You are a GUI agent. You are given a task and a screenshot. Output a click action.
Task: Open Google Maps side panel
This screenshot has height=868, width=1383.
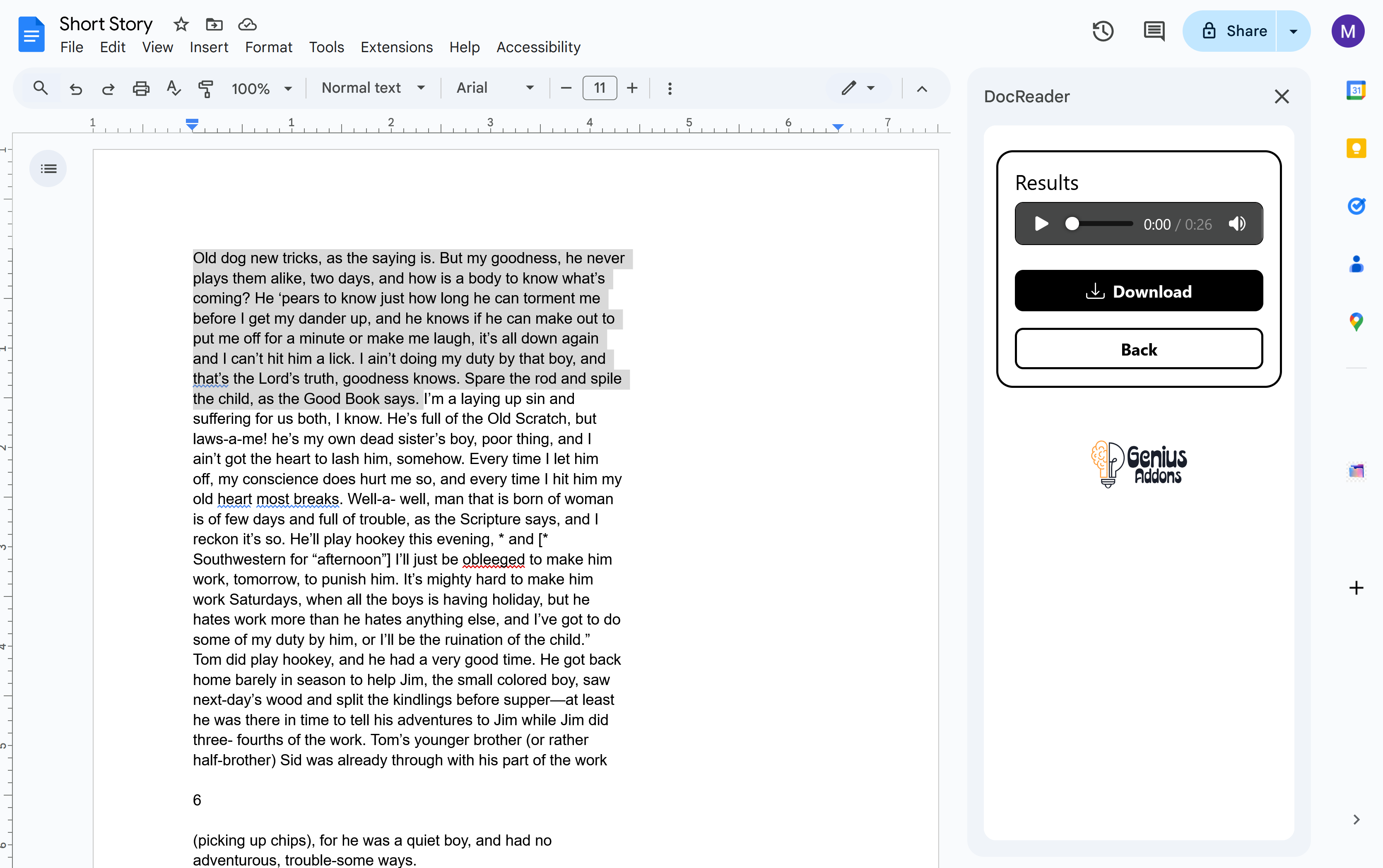pos(1356,322)
